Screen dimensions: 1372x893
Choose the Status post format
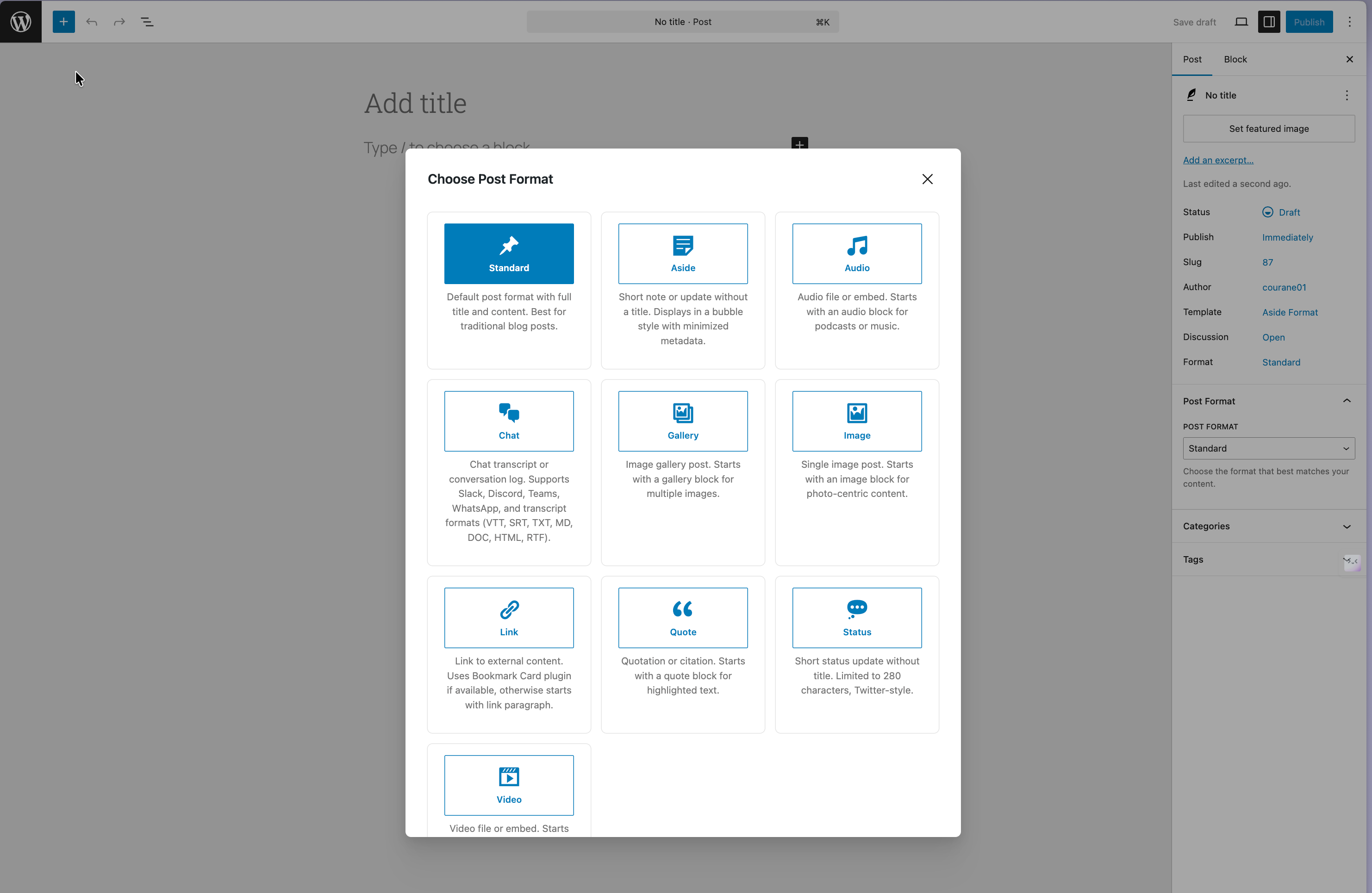pos(857,618)
